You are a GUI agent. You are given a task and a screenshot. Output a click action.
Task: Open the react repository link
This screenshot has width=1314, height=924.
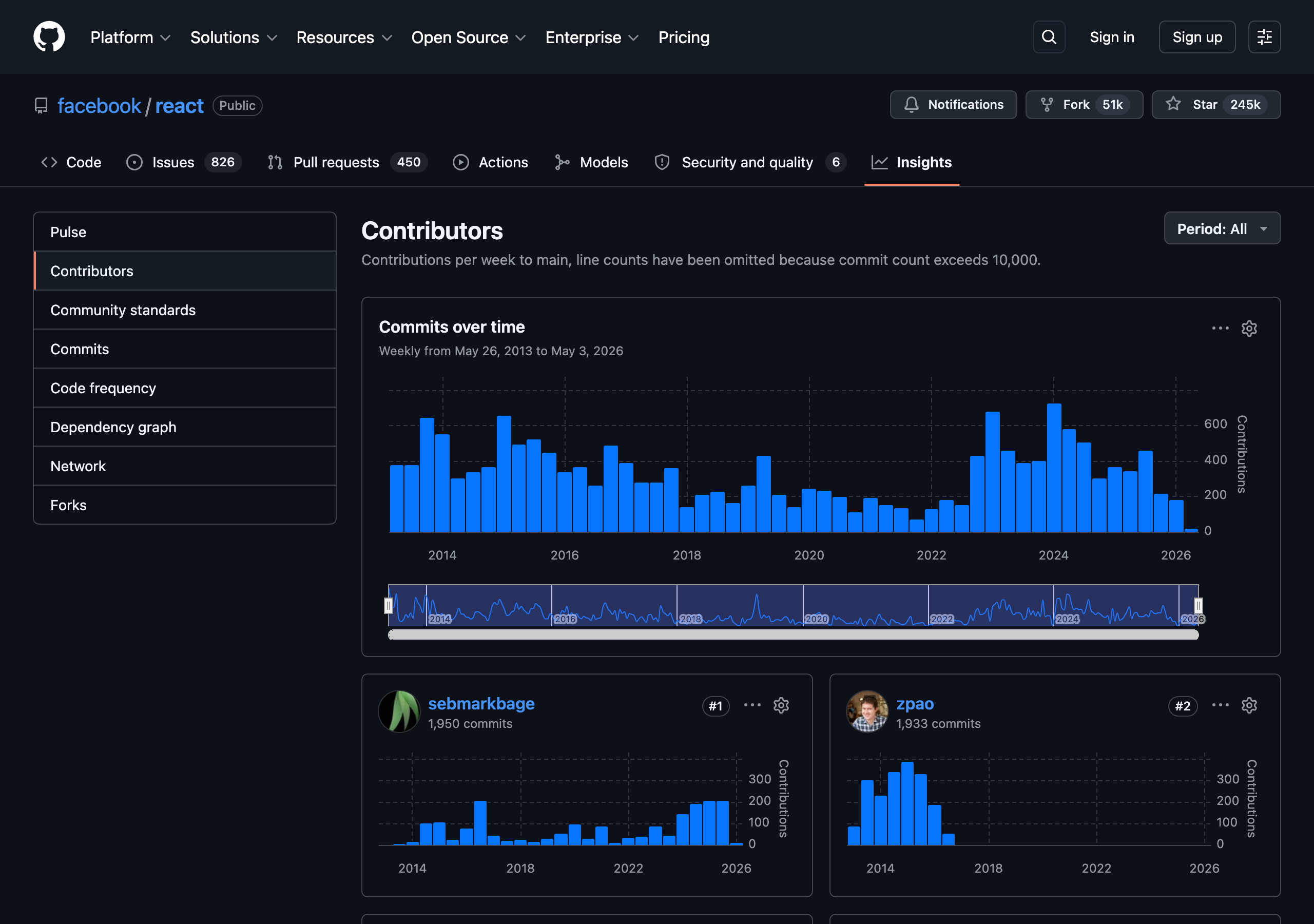179,106
